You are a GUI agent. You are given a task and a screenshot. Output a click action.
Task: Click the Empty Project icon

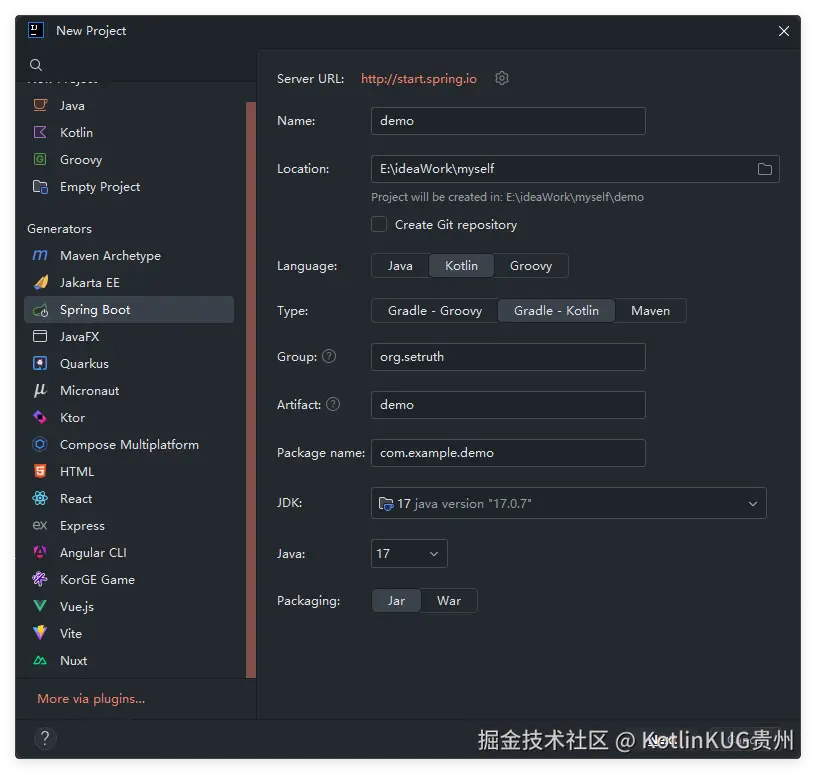(x=40, y=186)
